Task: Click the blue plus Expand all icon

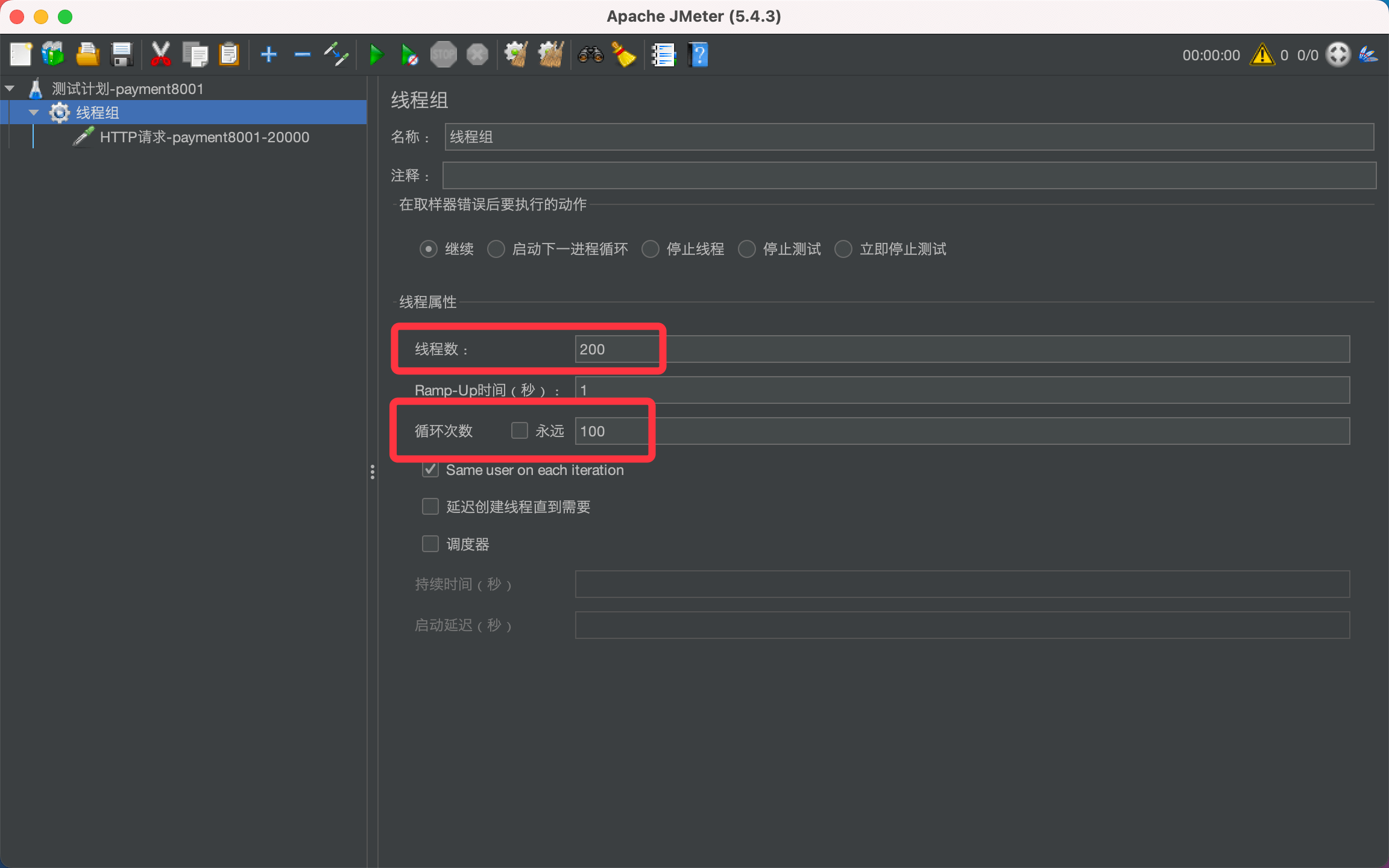Action: pos(268,55)
